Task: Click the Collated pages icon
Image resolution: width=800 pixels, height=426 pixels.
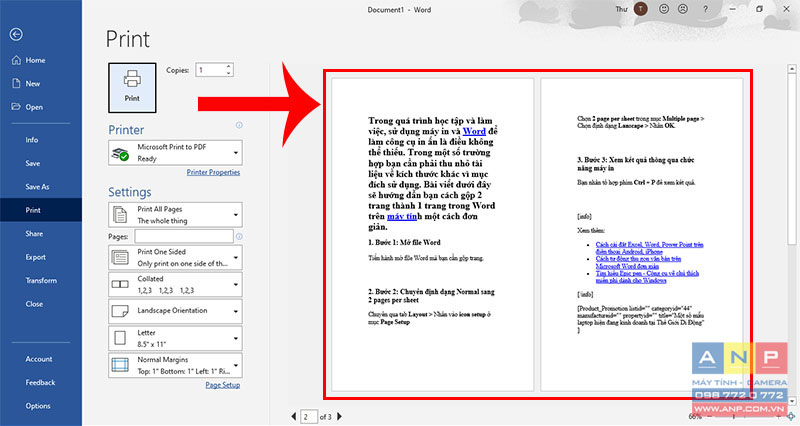Action: click(x=120, y=284)
